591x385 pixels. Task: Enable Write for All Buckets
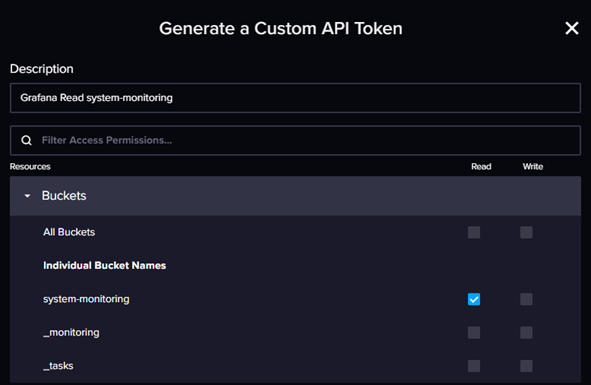pos(526,232)
